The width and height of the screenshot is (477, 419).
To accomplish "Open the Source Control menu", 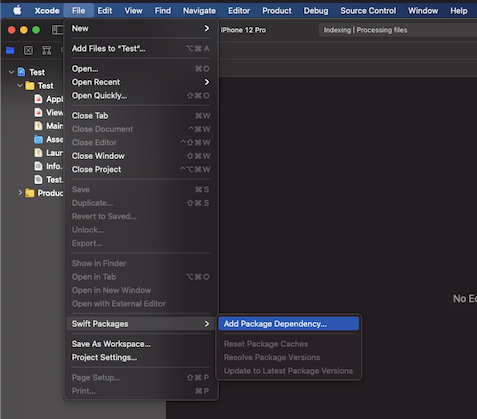I will point(368,11).
